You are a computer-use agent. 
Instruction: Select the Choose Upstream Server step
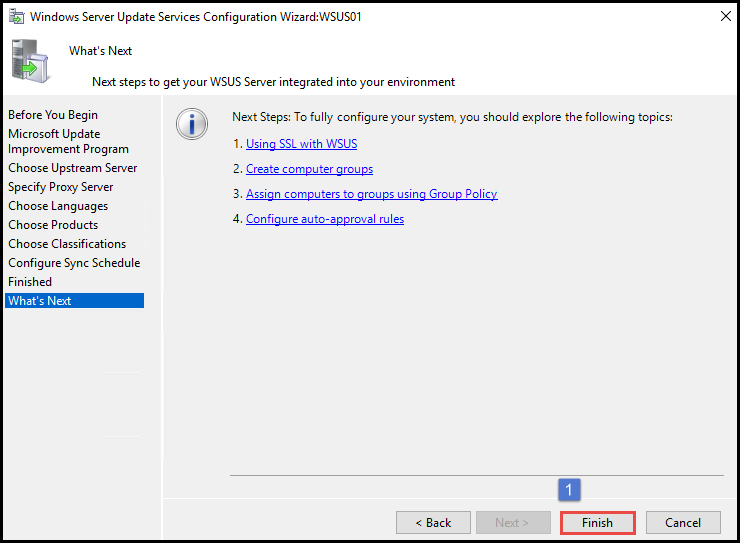(x=73, y=168)
